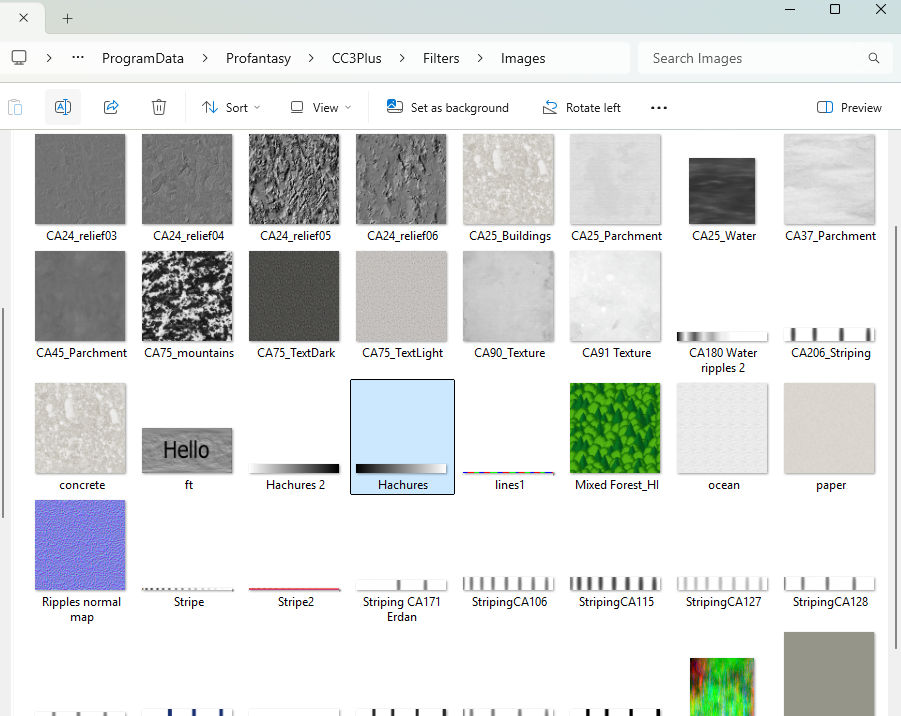
Task: Select the Mixed Forest_HI thumbnail
Action: [x=616, y=430]
